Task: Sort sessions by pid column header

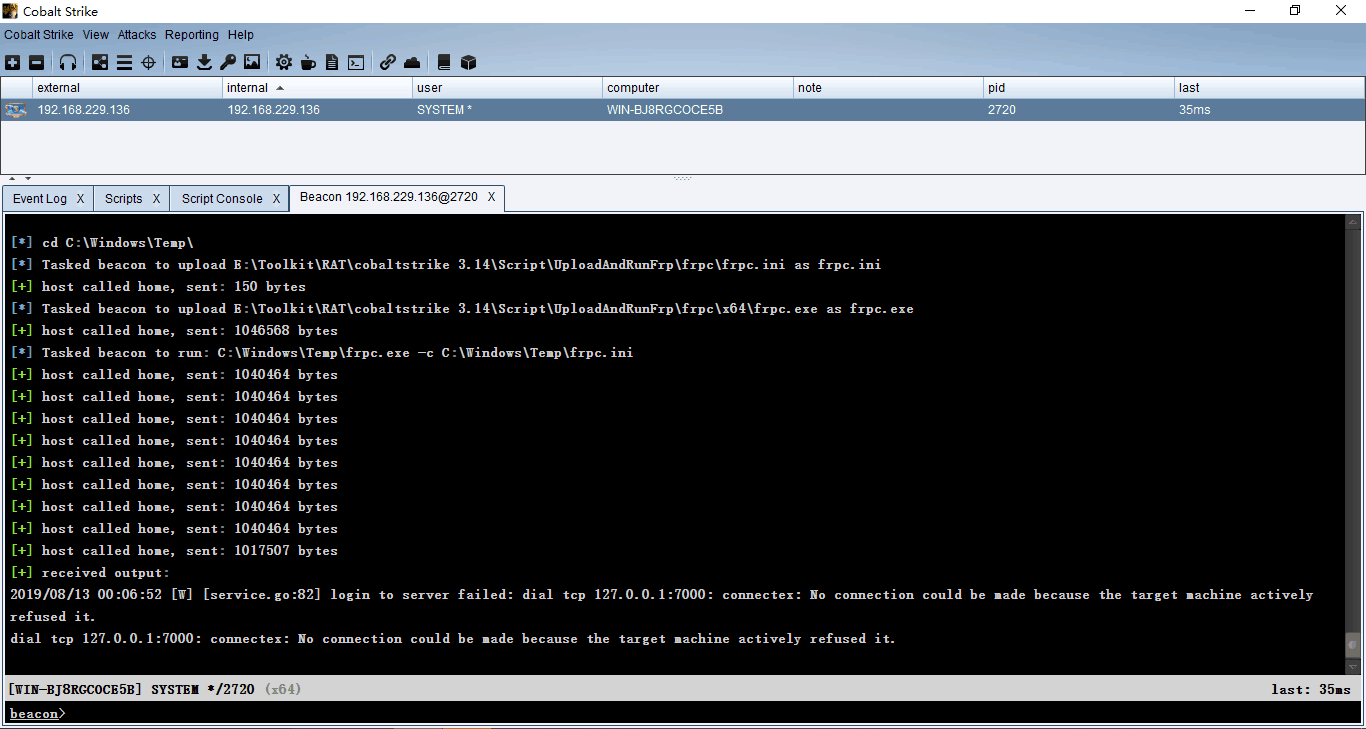Action: click(1078, 88)
